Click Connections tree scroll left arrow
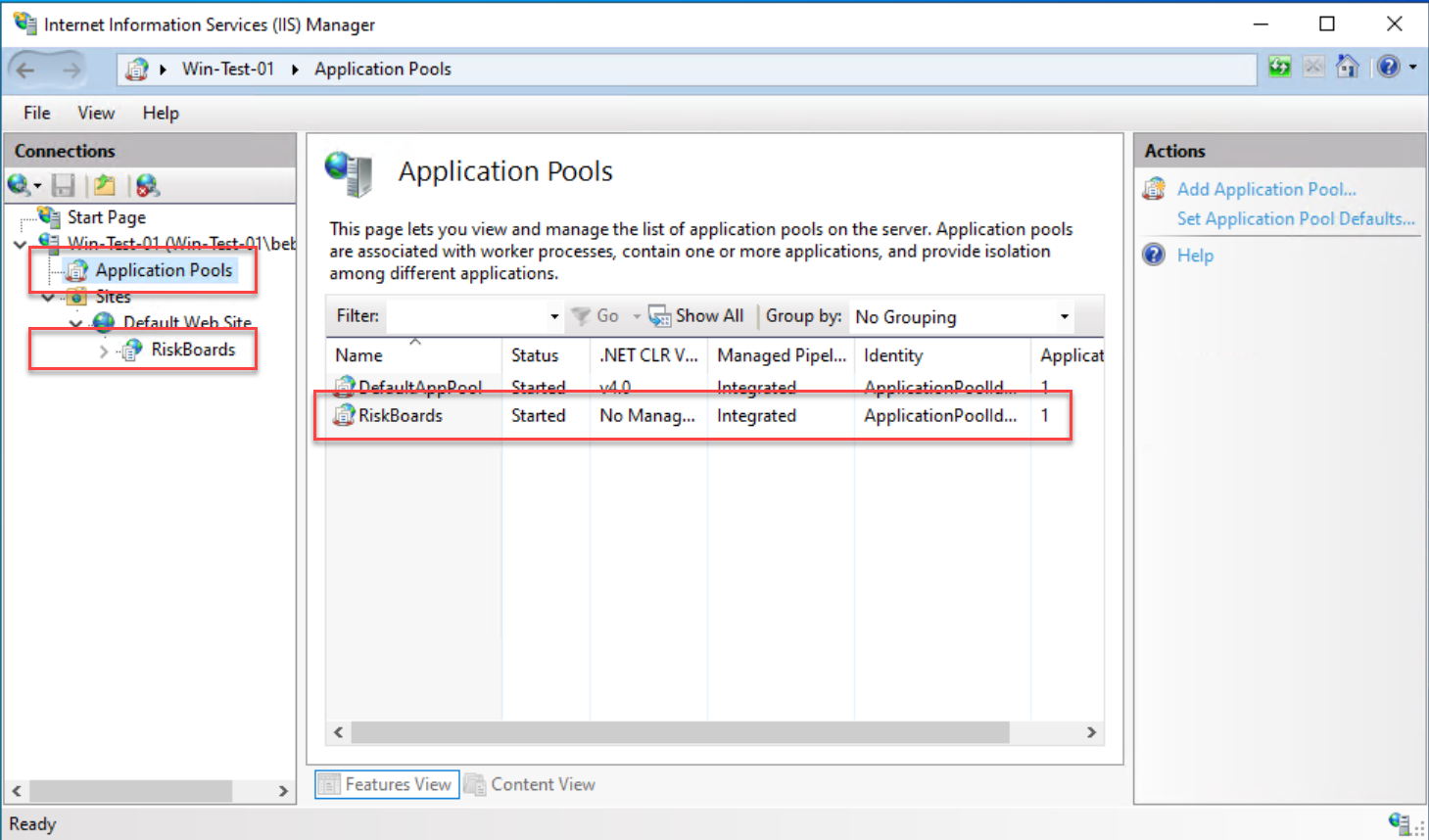This screenshot has height=840, width=1429. point(17,791)
